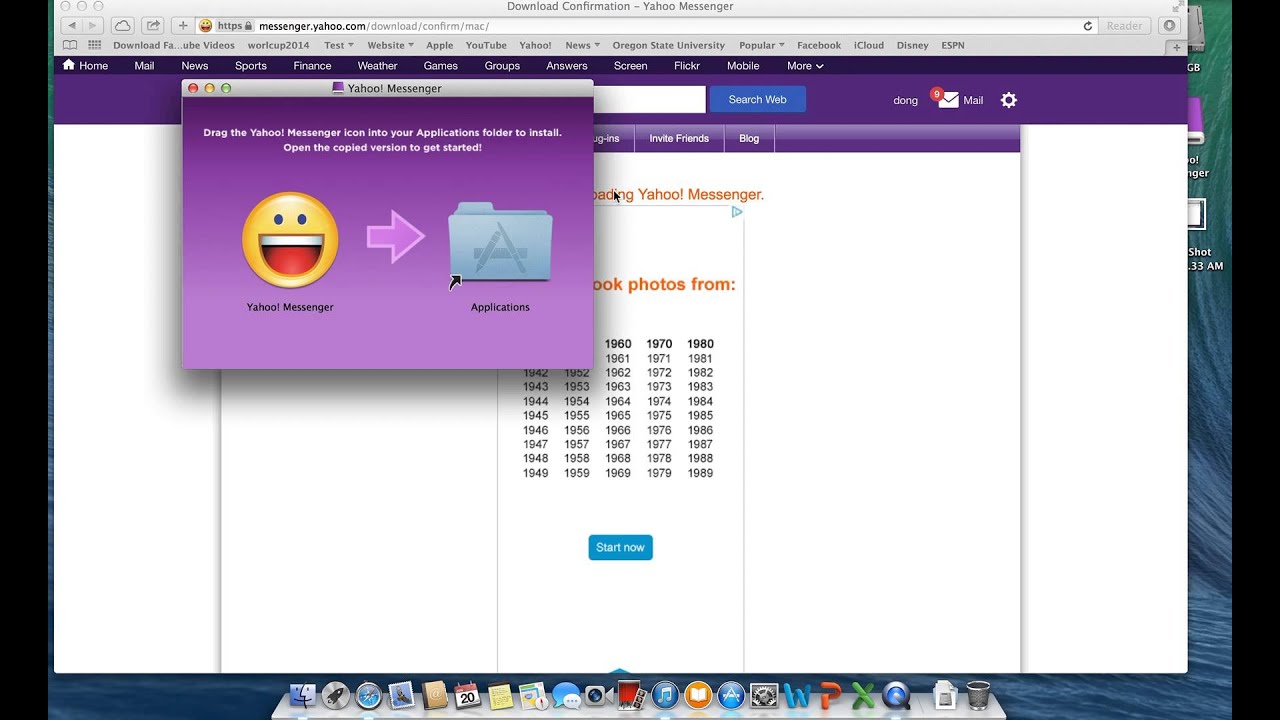This screenshot has height=720, width=1280.
Task: Launch Microsoft PowerPoint from the Dock
Action: click(x=830, y=695)
